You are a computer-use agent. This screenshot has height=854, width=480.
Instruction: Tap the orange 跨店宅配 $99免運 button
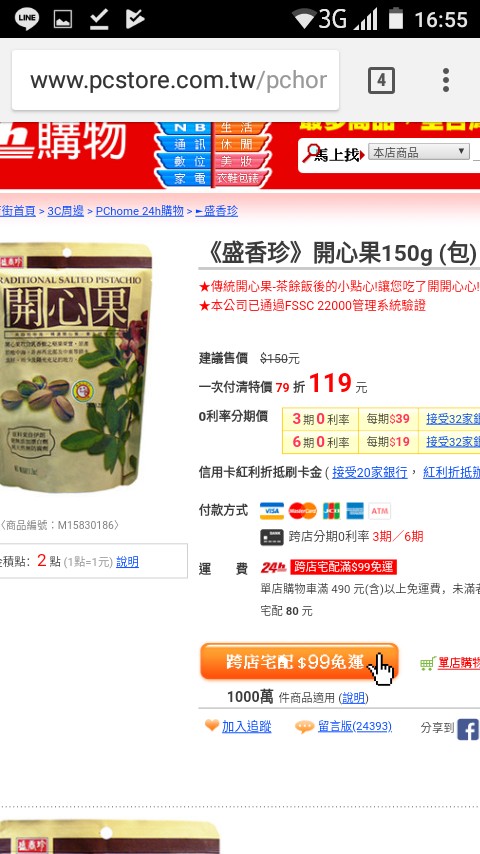[x=299, y=662]
